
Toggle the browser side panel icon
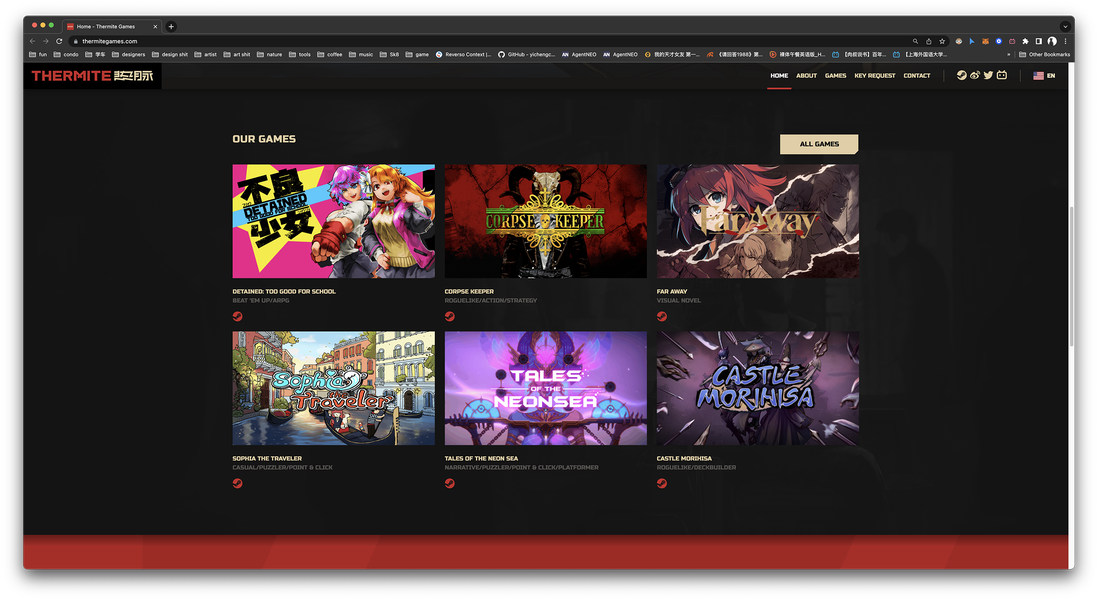[1038, 41]
